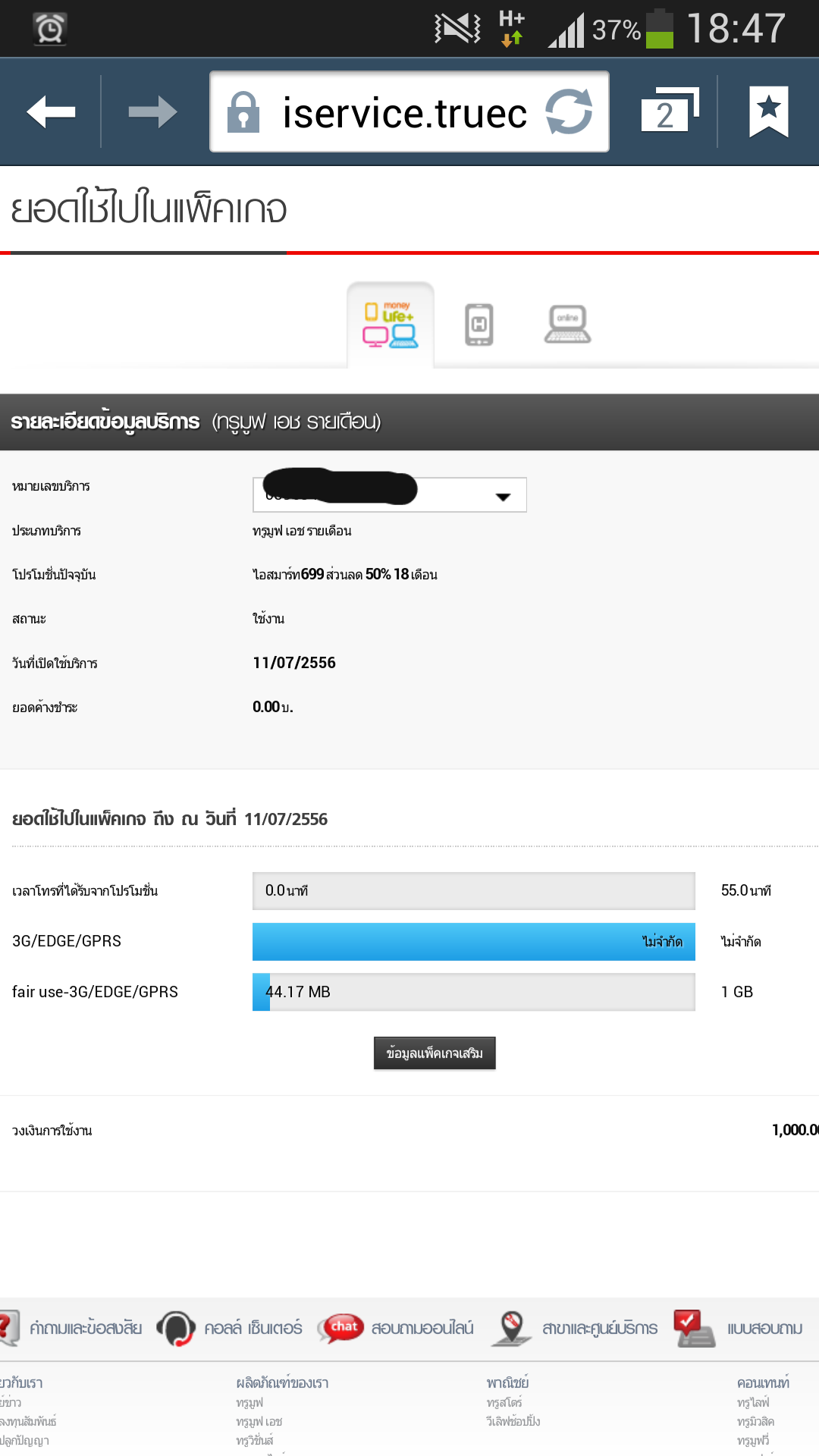Click the fair use 44.17 MB usage bar
The height and width of the screenshot is (1456, 819).
tap(474, 992)
